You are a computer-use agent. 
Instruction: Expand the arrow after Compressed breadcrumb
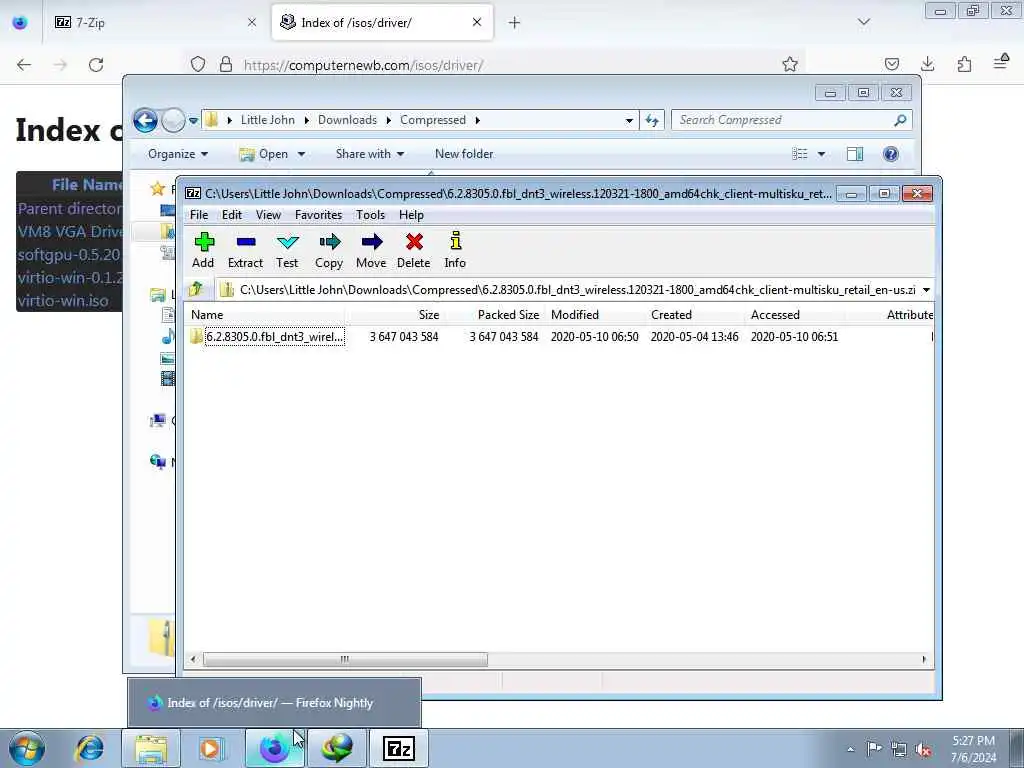pos(477,121)
